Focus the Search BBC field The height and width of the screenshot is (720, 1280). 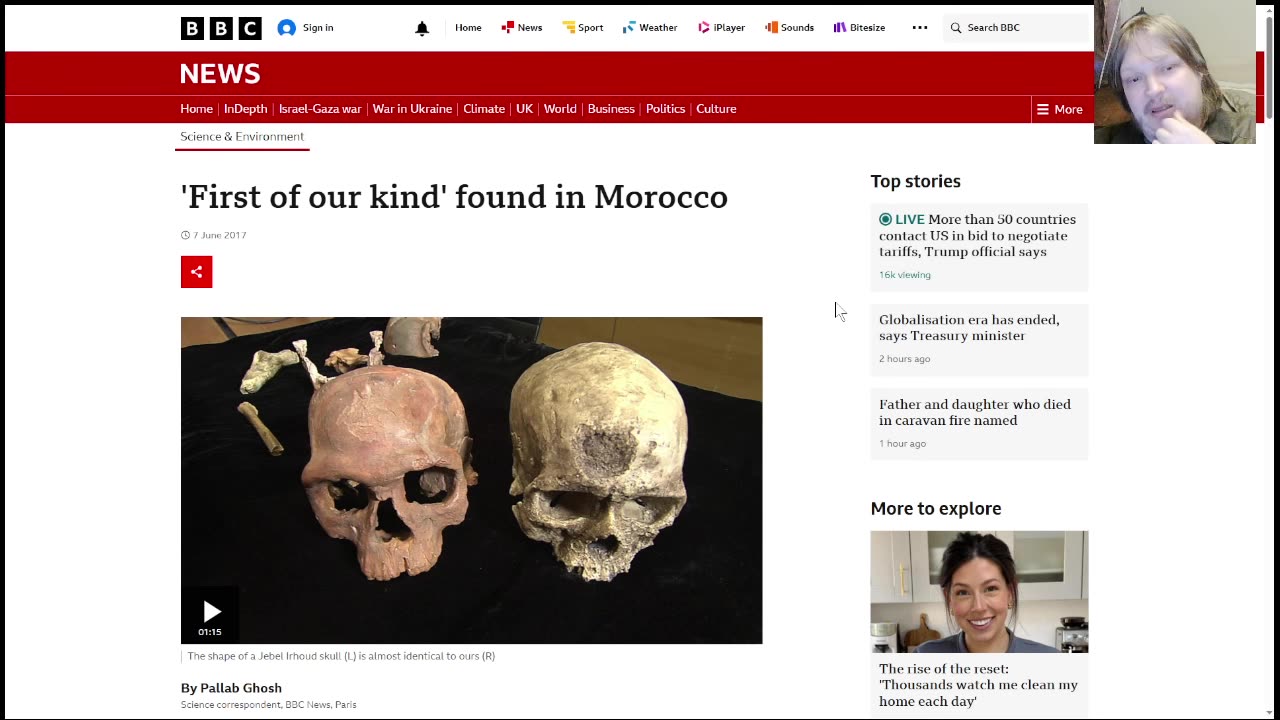[x=1016, y=28]
